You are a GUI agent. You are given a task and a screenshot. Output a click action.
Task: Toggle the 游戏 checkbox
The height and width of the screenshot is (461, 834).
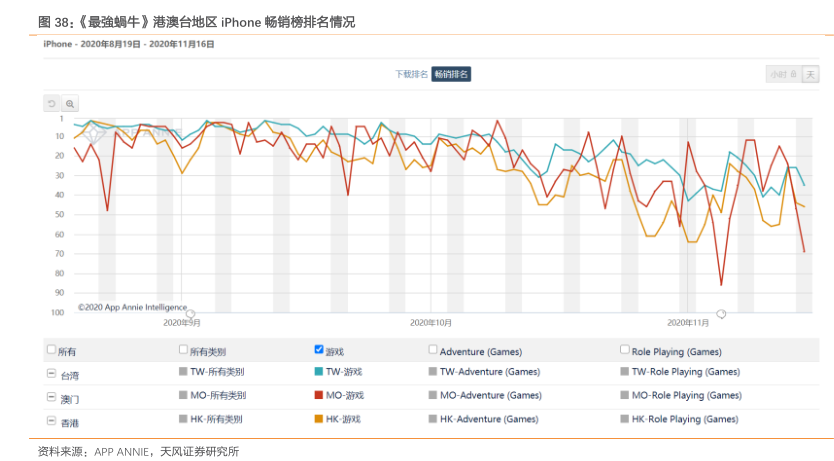pos(319,350)
